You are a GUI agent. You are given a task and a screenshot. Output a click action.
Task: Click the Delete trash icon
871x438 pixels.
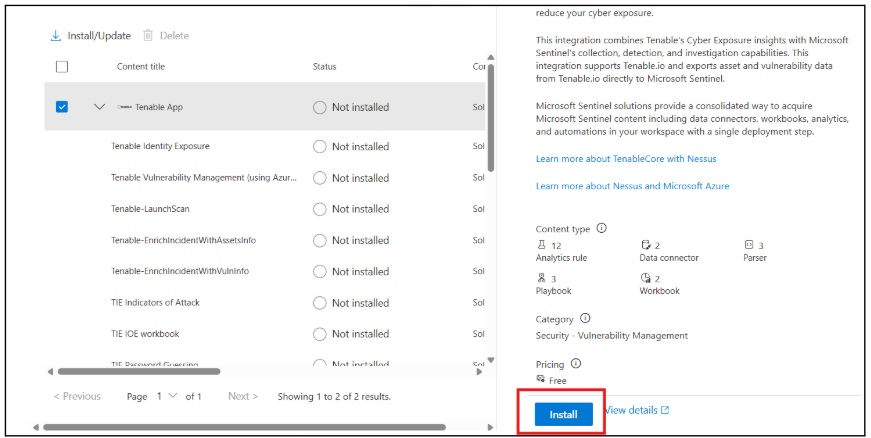pyautogui.click(x=148, y=36)
